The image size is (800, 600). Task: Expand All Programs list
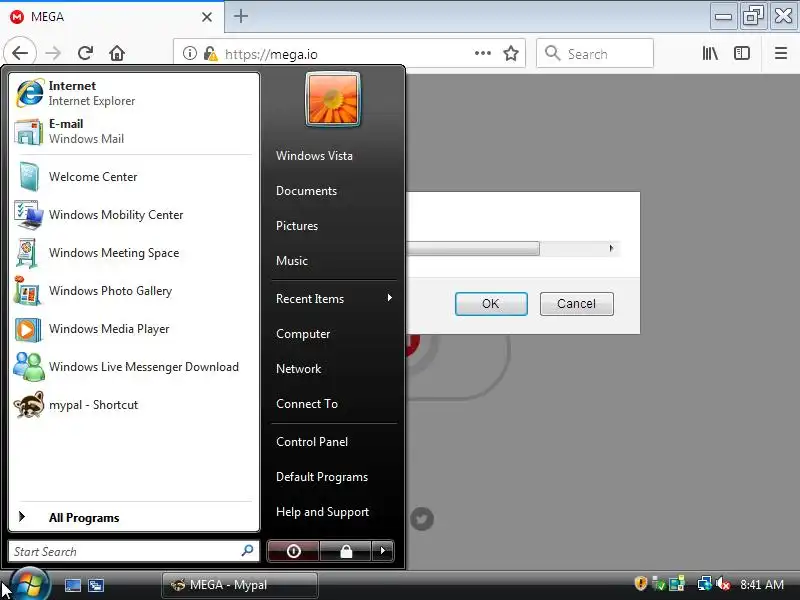point(134,517)
